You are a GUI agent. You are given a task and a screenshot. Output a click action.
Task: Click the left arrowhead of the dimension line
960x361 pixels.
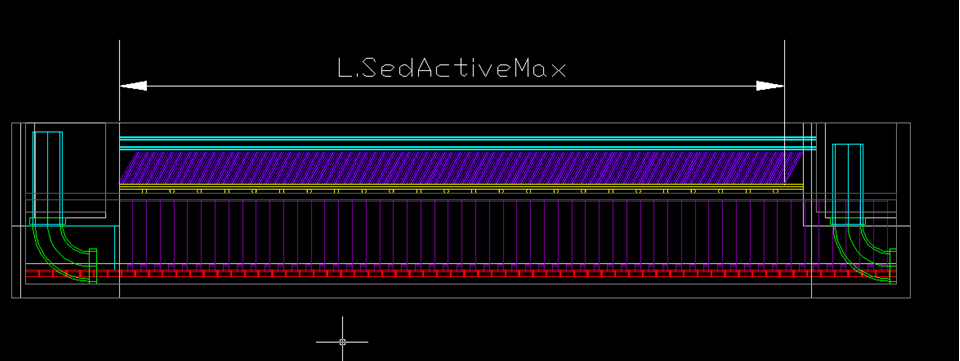click(133, 86)
